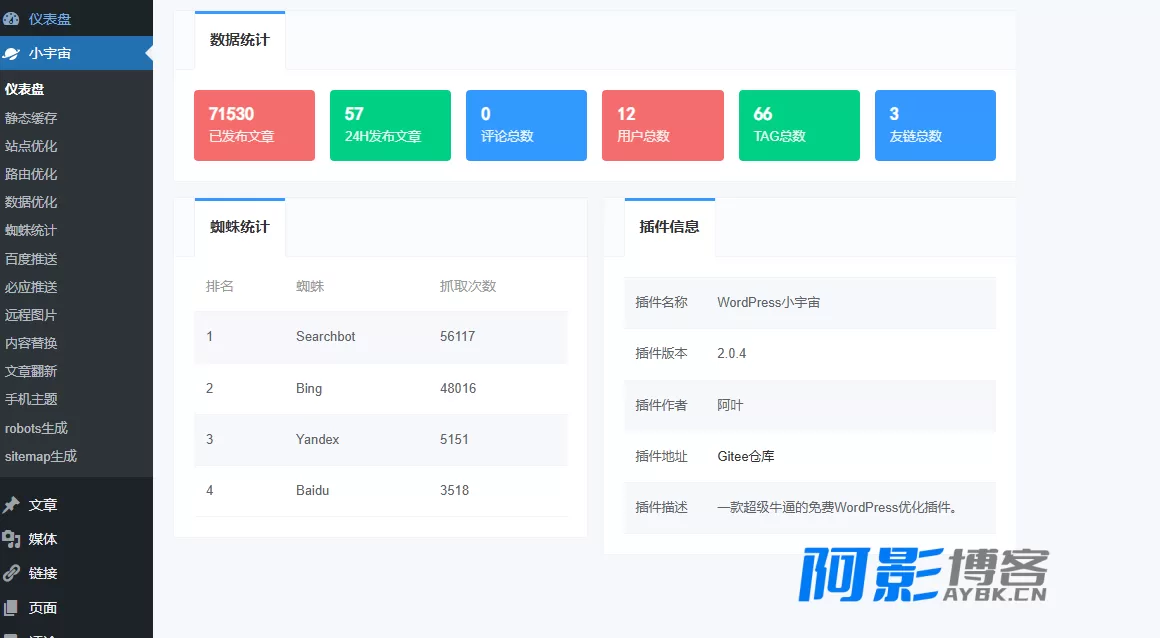Open the Gitee仓库 plugin address link
The height and width of the screenshot is (638, 1160).
pos(746,456)
